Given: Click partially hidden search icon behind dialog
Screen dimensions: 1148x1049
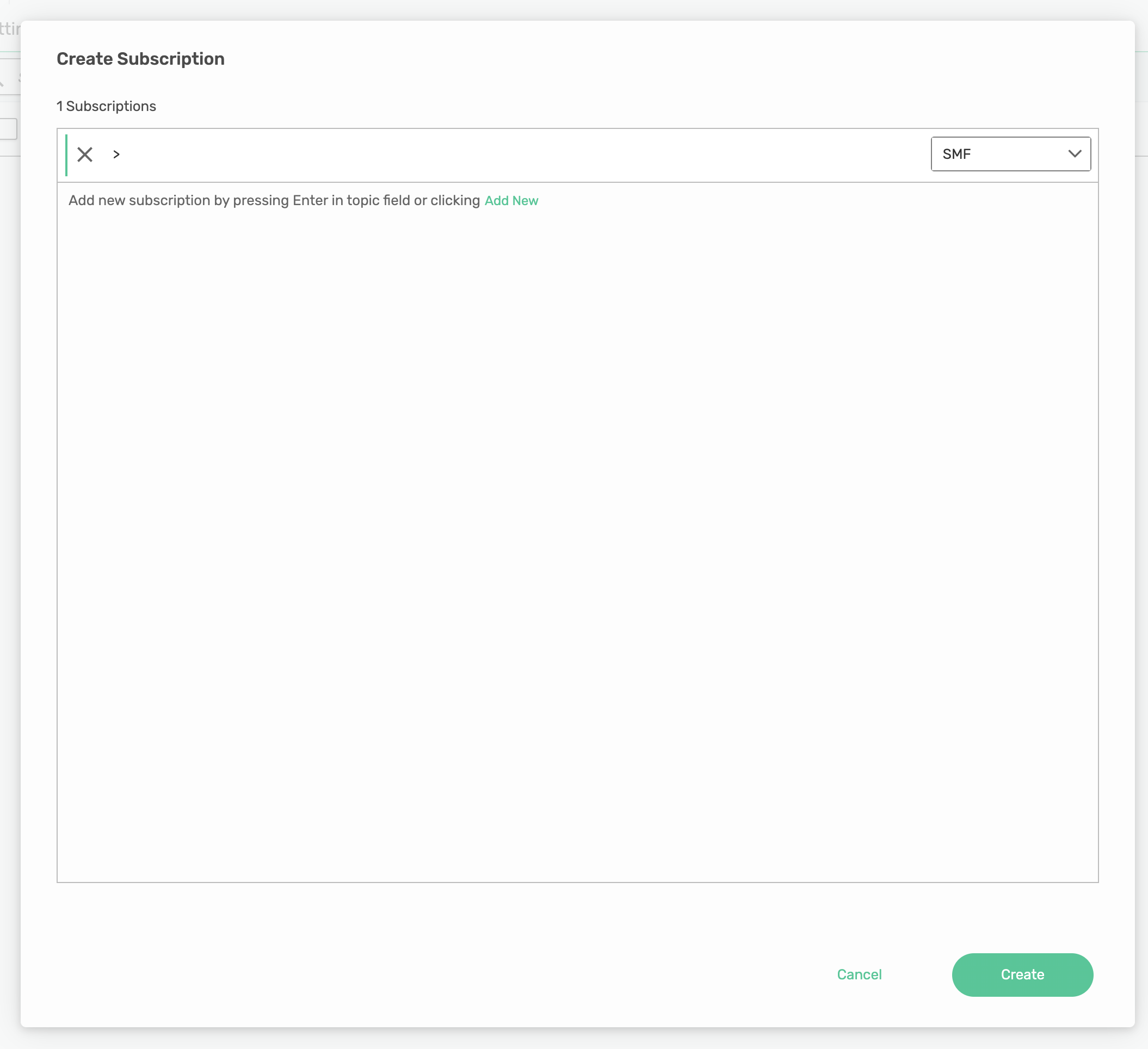Looking at the screenshot, I should (x=2, y=82).
